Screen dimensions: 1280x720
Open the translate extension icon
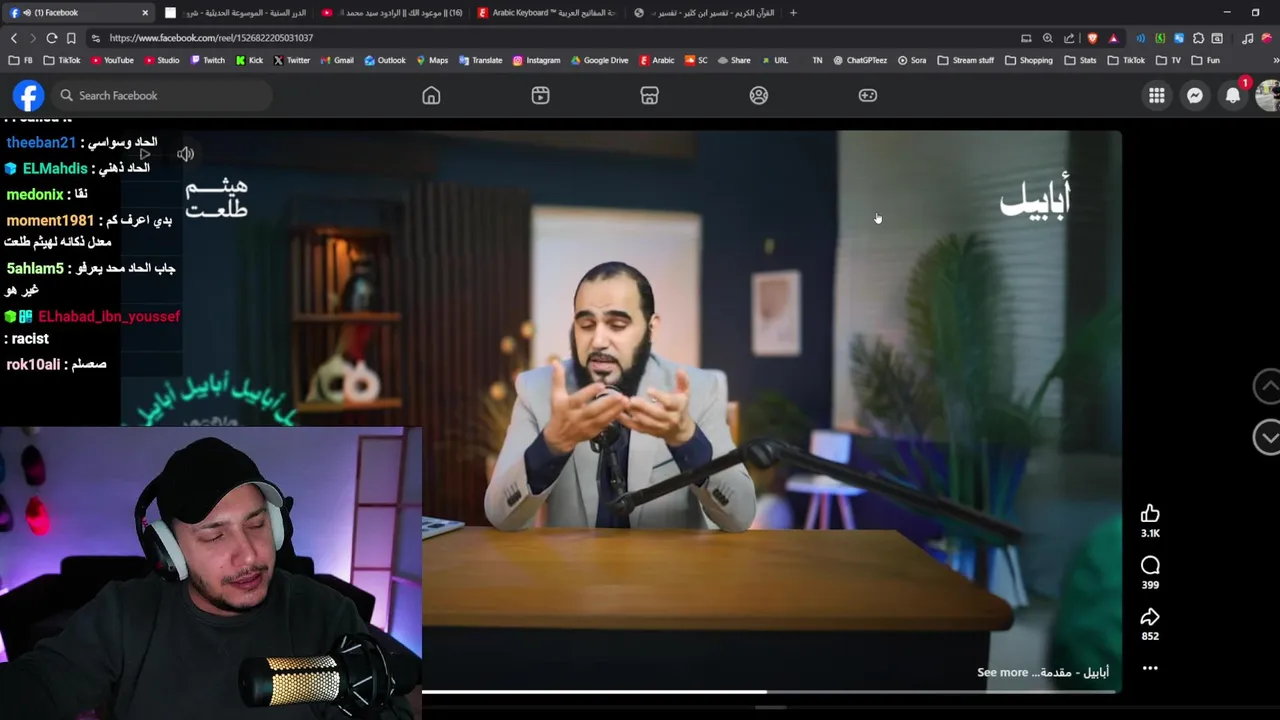1179,38
